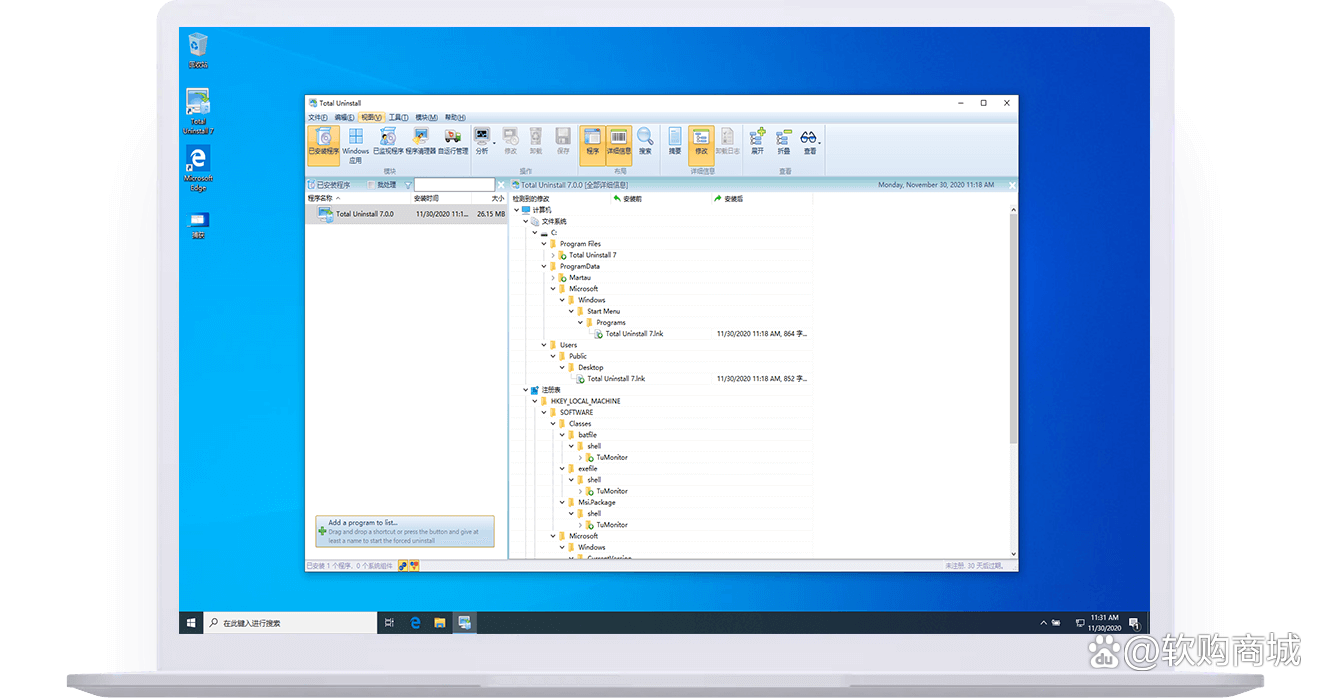Click the orange status bar icon
1328x698 pixels.
tap(414, 565)
